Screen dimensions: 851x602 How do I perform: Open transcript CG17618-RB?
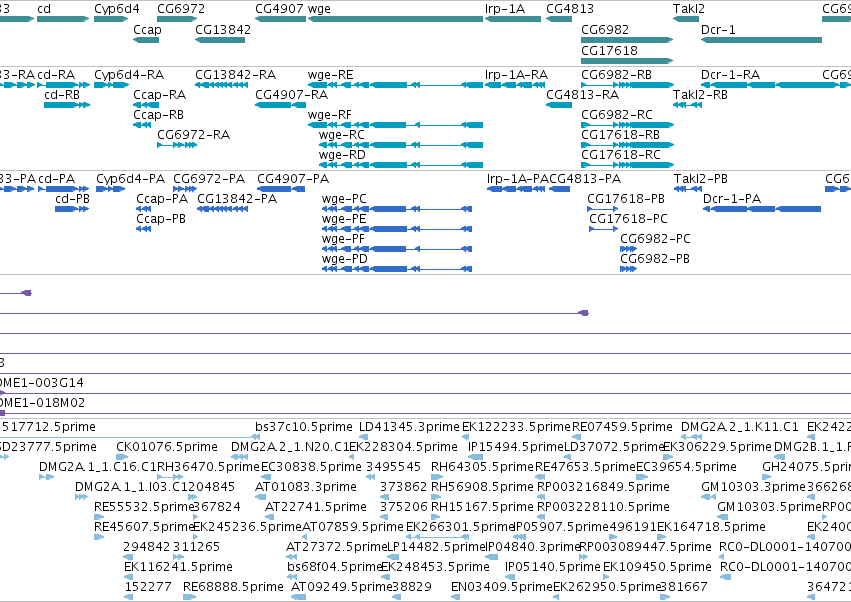pos(620,135)
